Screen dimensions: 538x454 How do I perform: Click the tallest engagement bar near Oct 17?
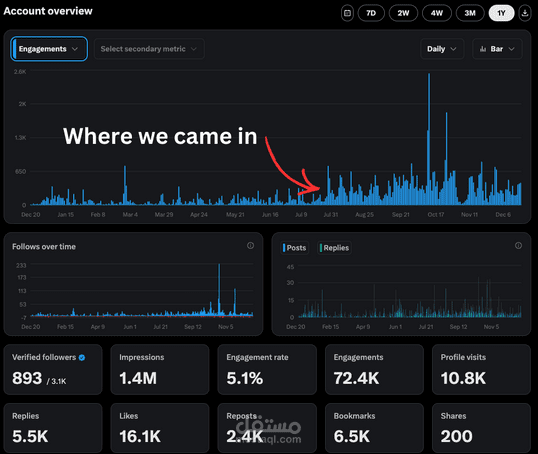(429, 139)
